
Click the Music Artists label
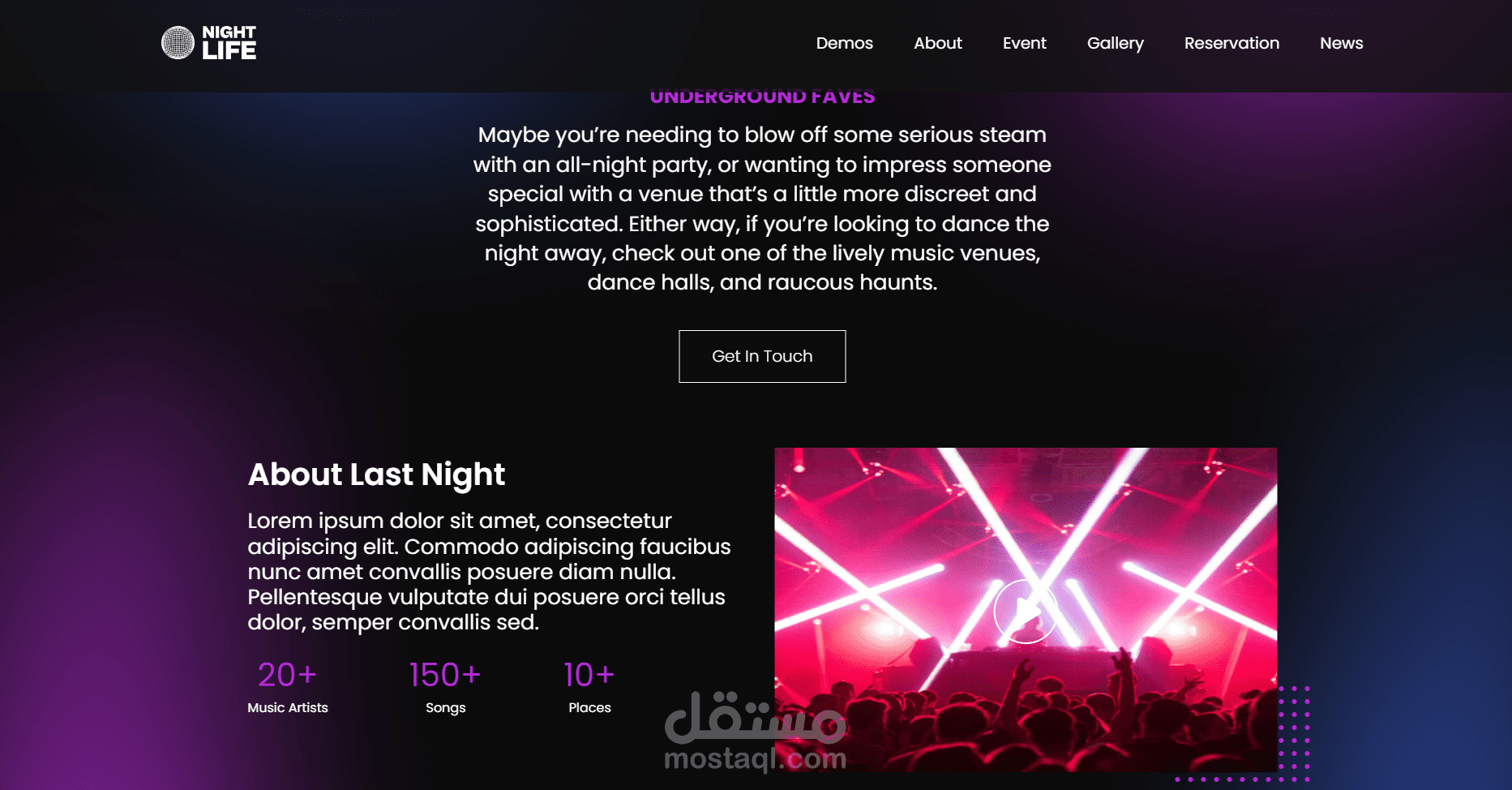[288, 708]
